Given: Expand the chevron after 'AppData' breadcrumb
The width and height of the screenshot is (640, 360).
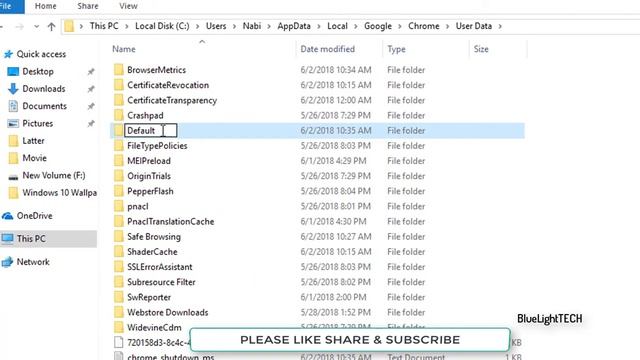Looking at the screenshot, I should click(319, 26).
